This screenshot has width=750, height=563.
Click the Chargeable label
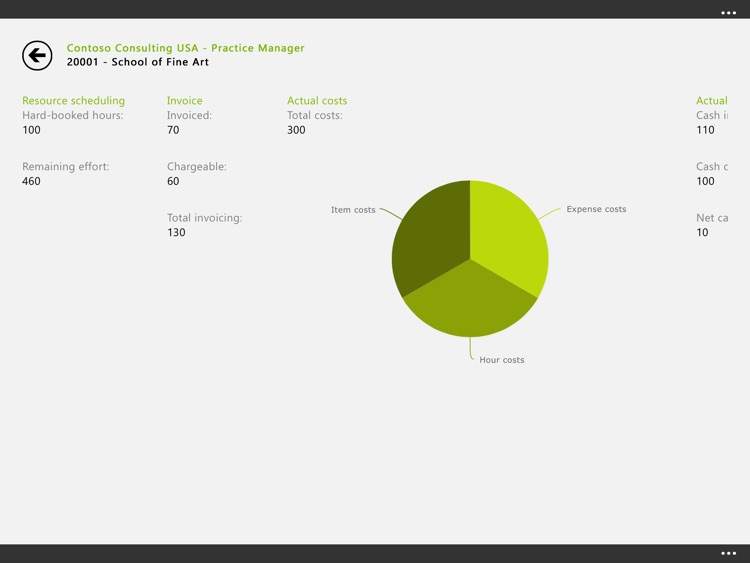point(197,166)
